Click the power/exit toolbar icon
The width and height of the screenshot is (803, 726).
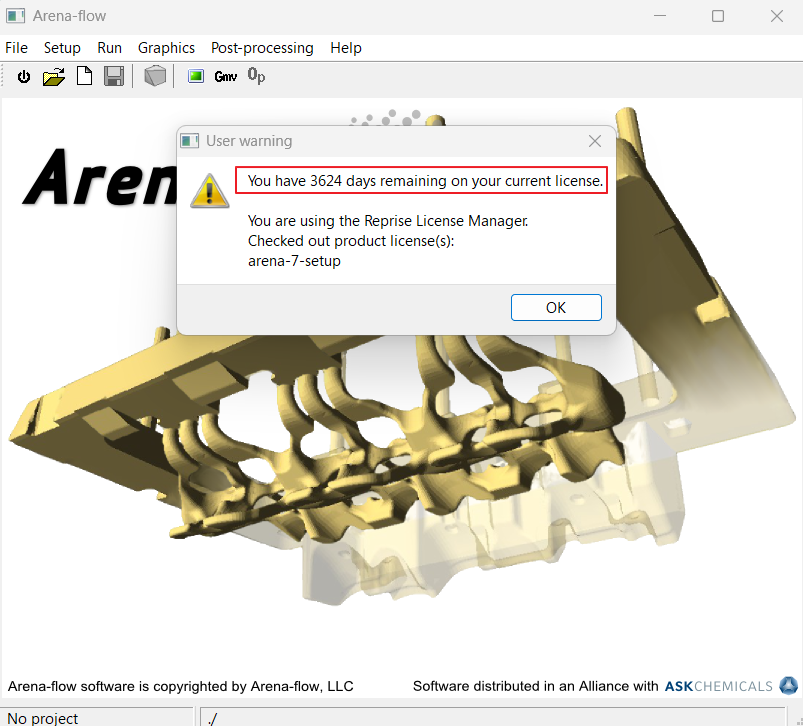24,77
